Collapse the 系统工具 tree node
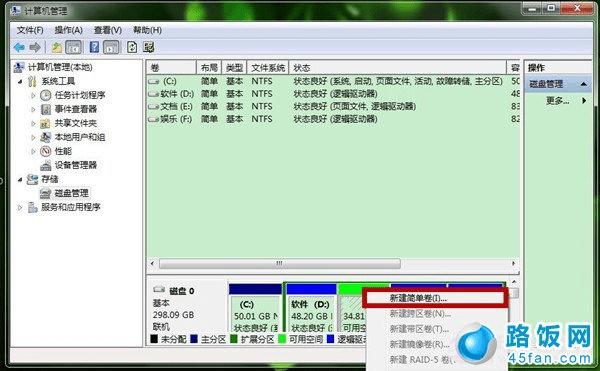This screenshot has width=600, height=371. 20,81
